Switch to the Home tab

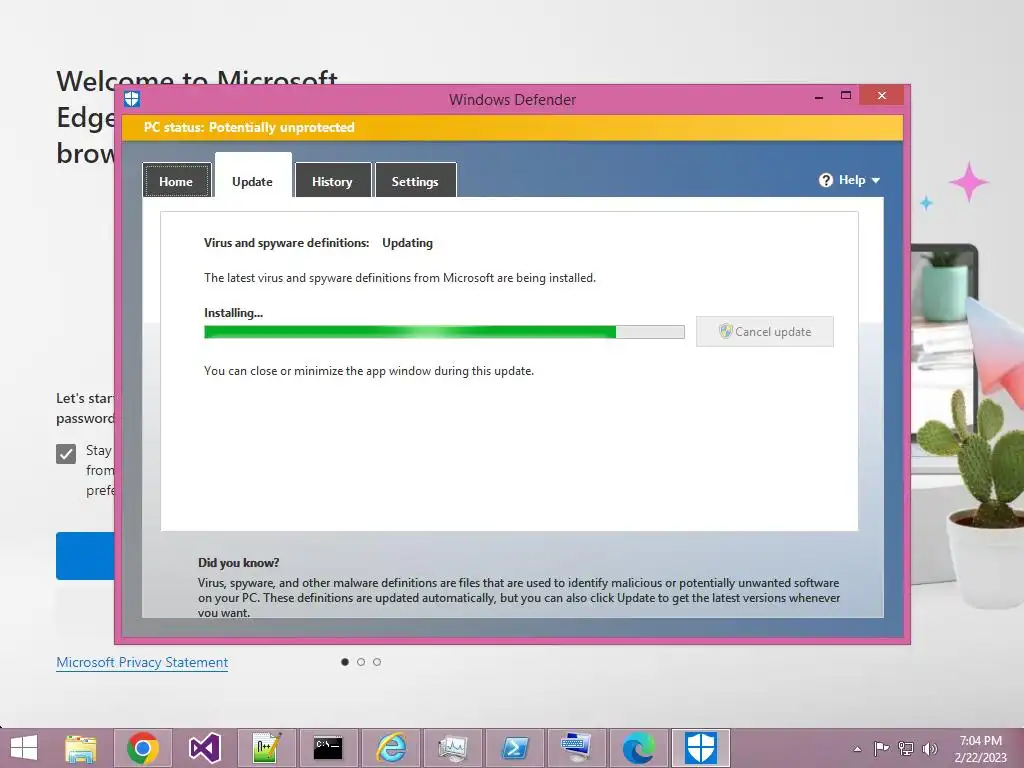click(176, 181)
